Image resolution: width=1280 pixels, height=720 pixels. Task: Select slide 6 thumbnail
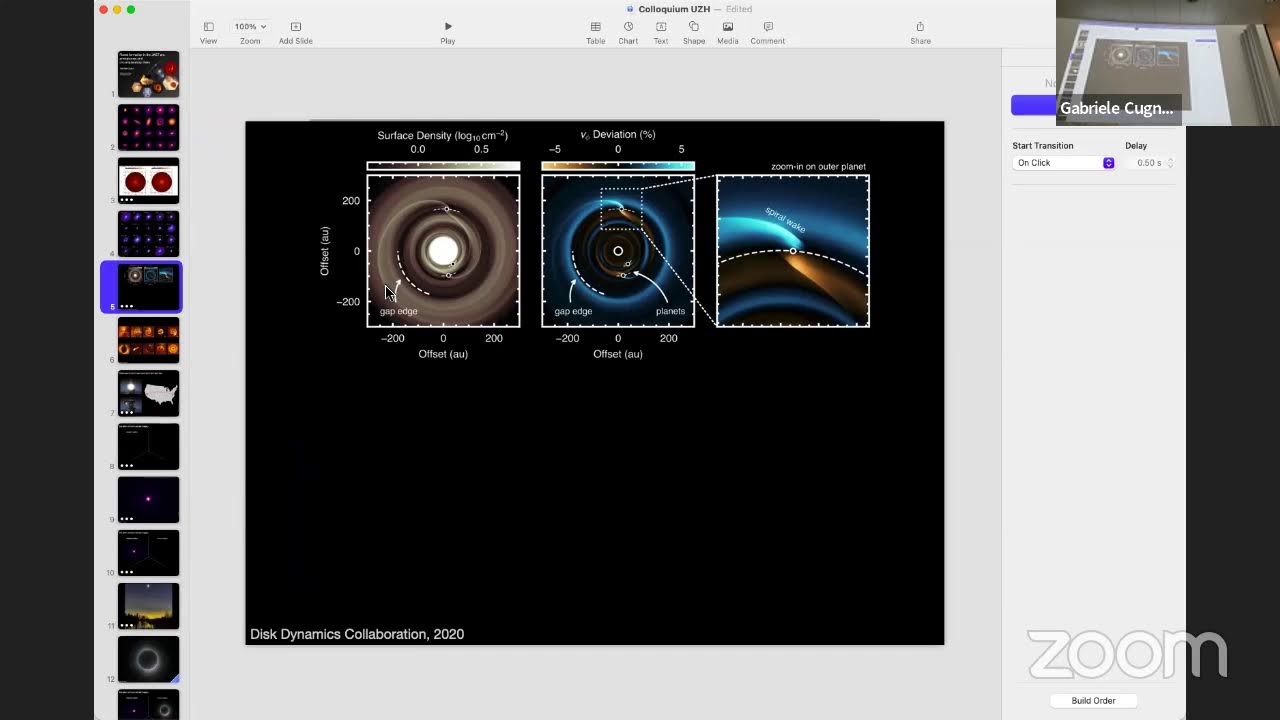click(149, 340)
